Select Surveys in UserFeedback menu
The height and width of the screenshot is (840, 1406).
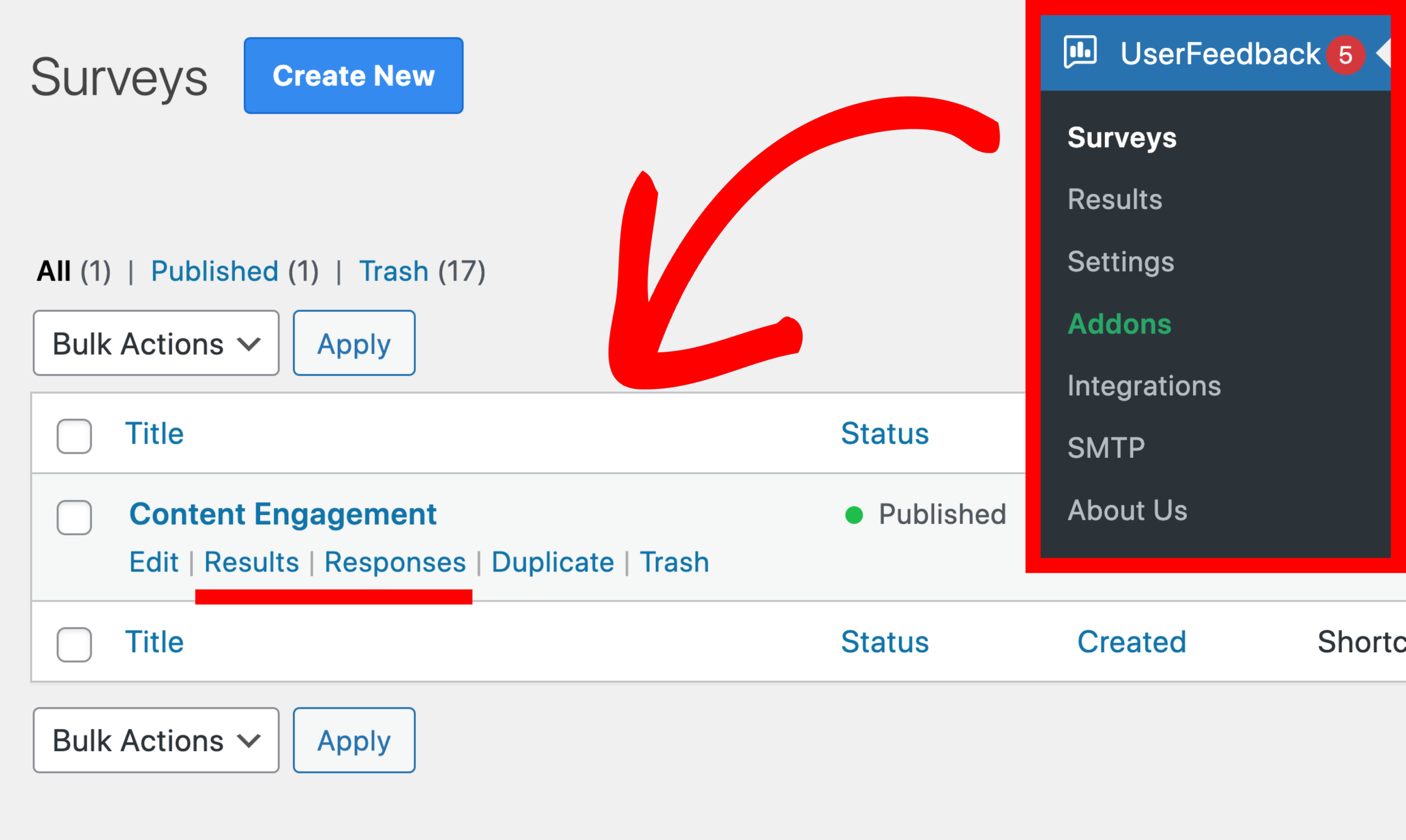tap(1122, 138)
